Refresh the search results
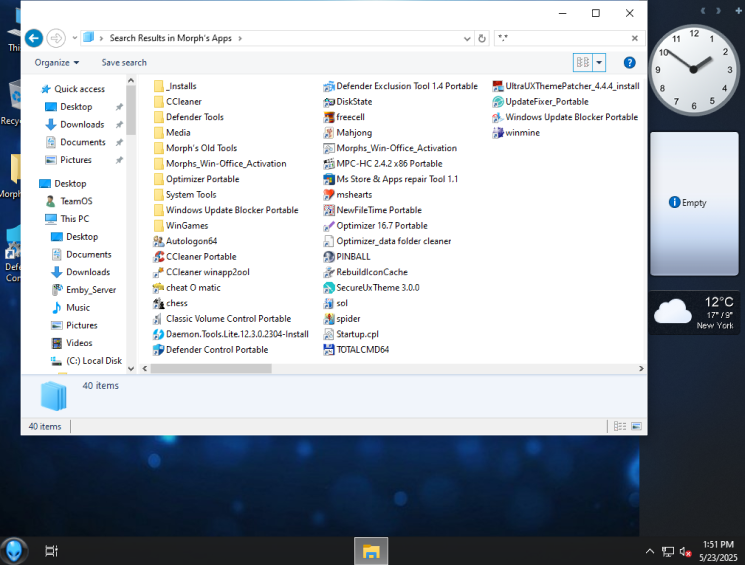 click(482, 38)
